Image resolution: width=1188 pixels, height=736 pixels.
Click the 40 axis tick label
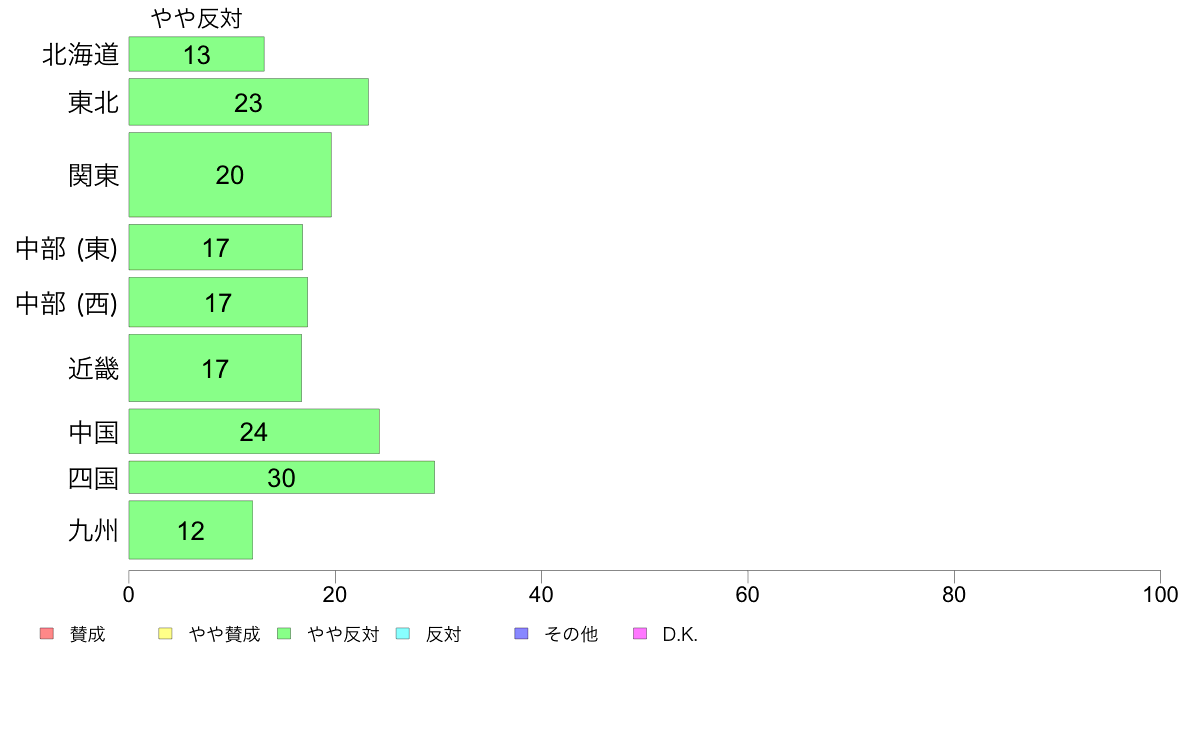click(541, 594)
